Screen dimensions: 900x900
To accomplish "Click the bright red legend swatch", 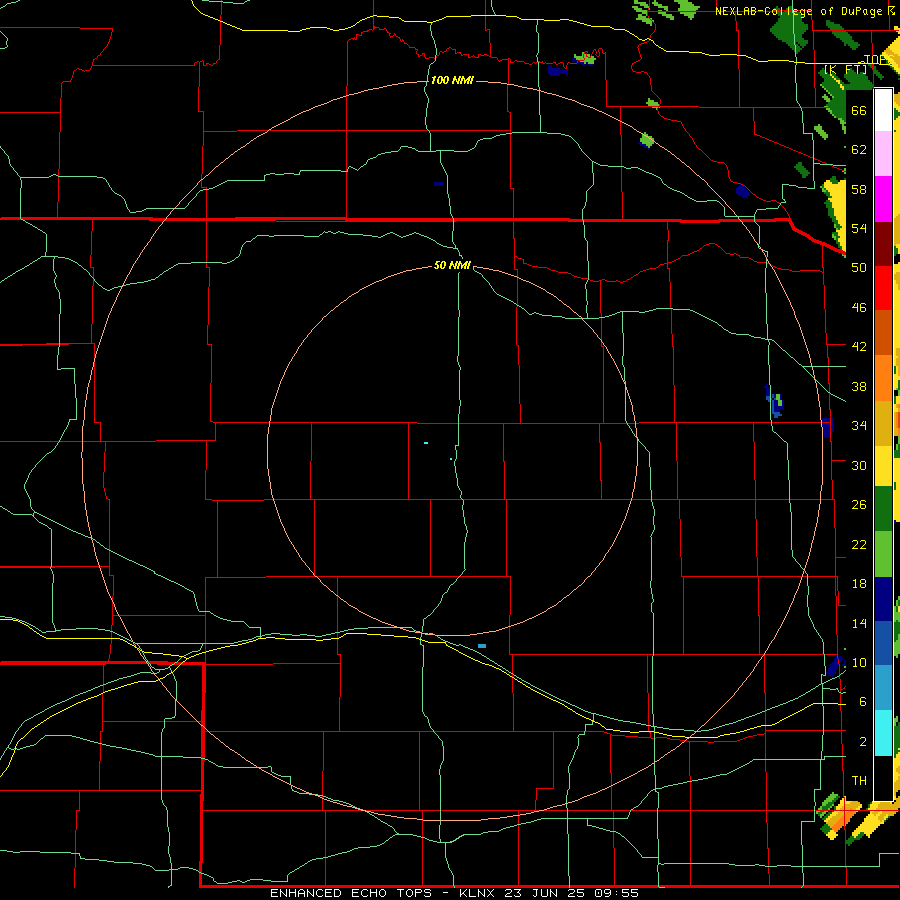I will click(883, 288).
